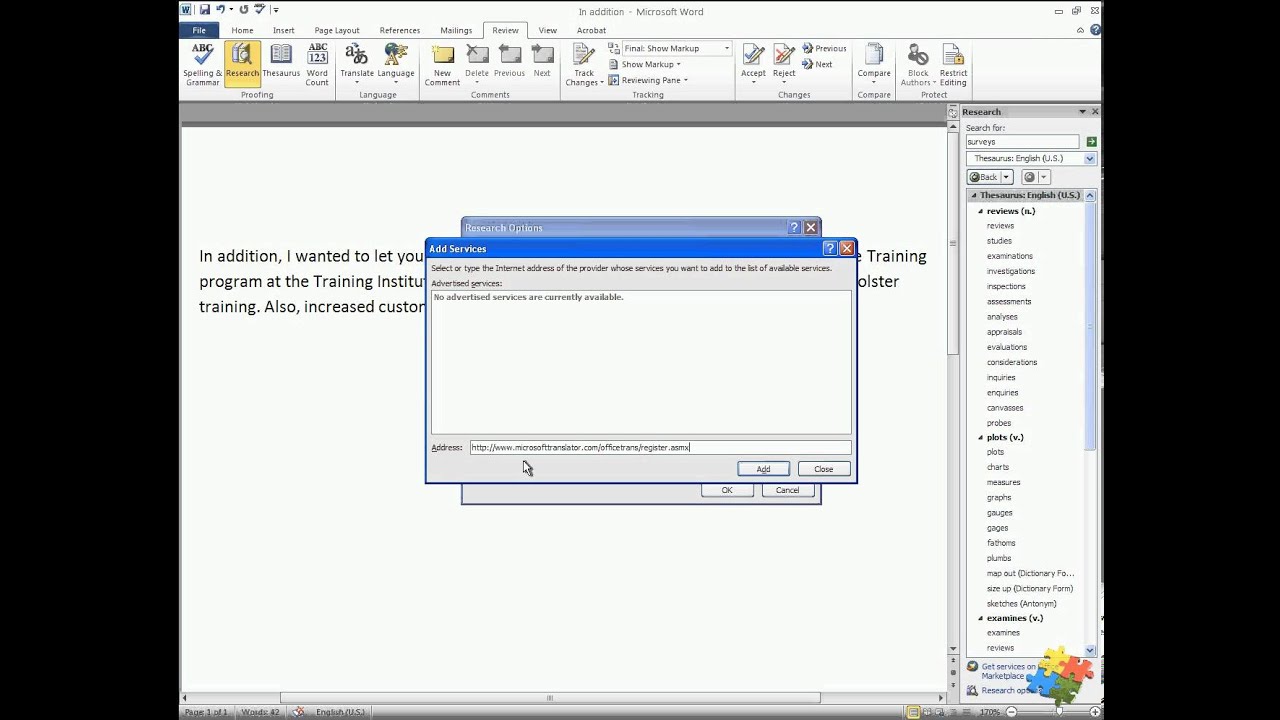Select synonym 'canvasses' in thesaurus list

(1005, 408)
